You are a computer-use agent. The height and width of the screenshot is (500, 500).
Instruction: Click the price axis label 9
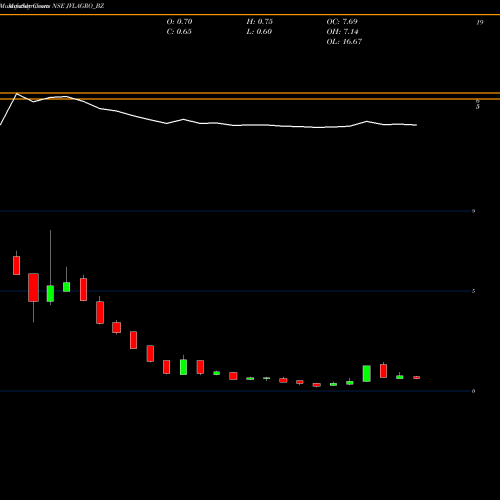(x=473, y=211)
